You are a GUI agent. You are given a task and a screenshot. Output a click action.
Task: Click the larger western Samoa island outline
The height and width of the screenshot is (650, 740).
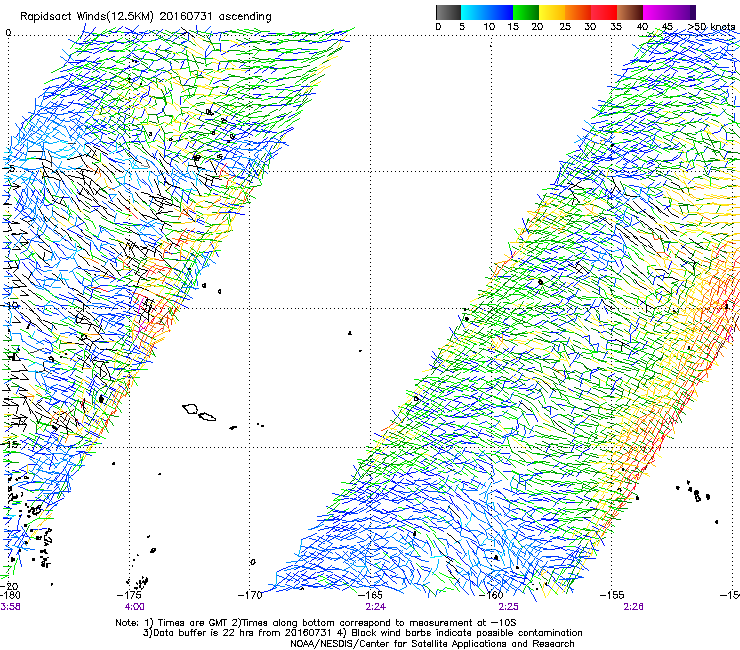pos(190,408)
